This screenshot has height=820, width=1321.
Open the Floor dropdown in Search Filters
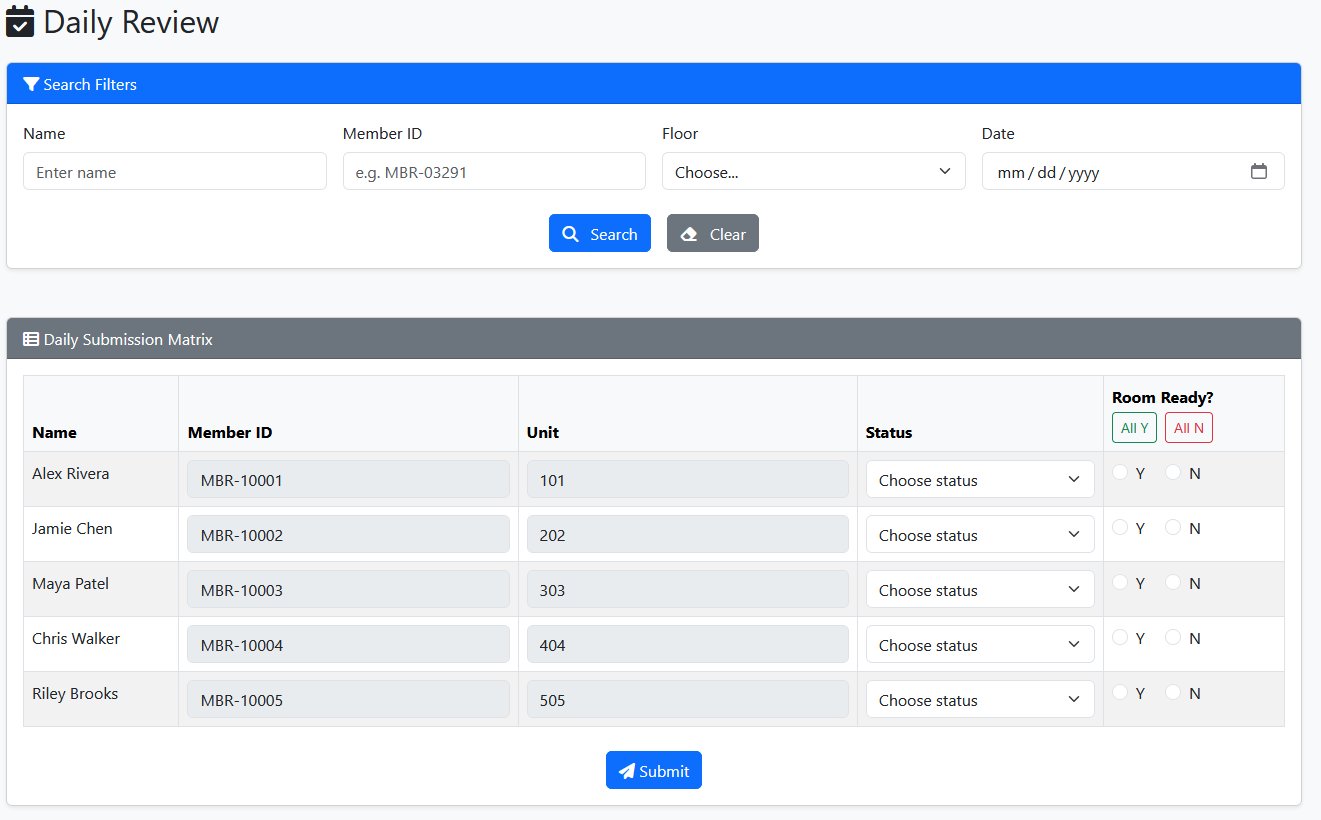tap(812, 171)
